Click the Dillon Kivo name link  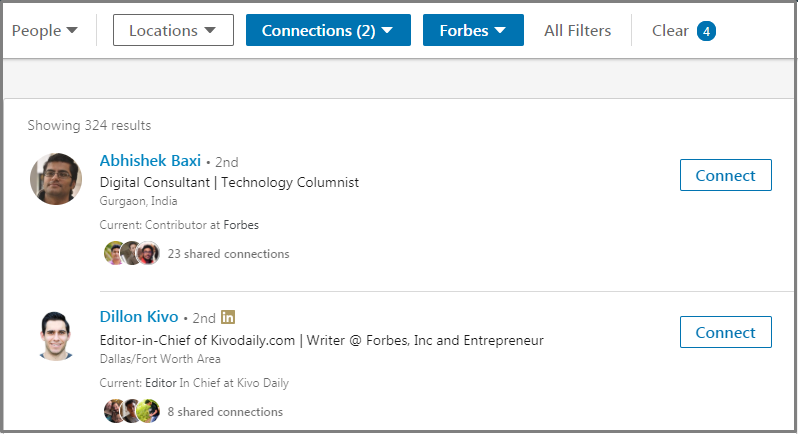(139, 317)
